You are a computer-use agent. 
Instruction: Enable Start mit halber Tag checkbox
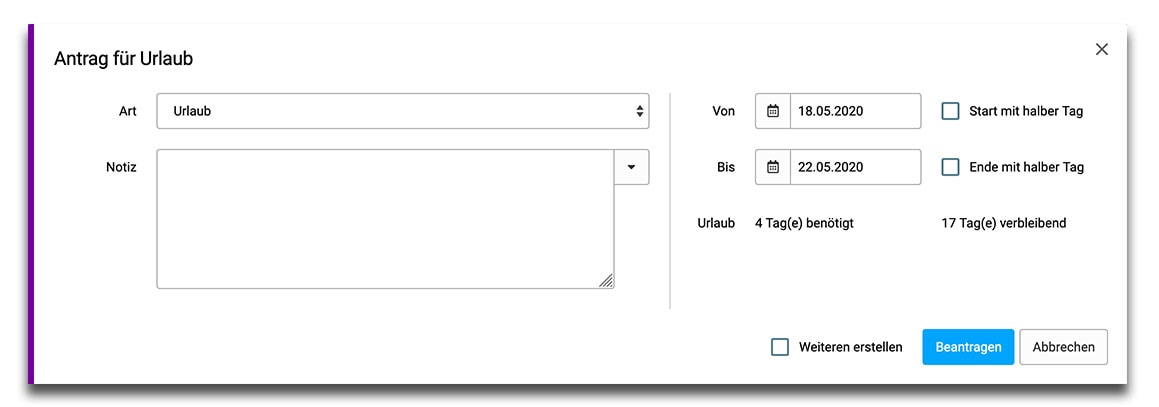(950, 111)
